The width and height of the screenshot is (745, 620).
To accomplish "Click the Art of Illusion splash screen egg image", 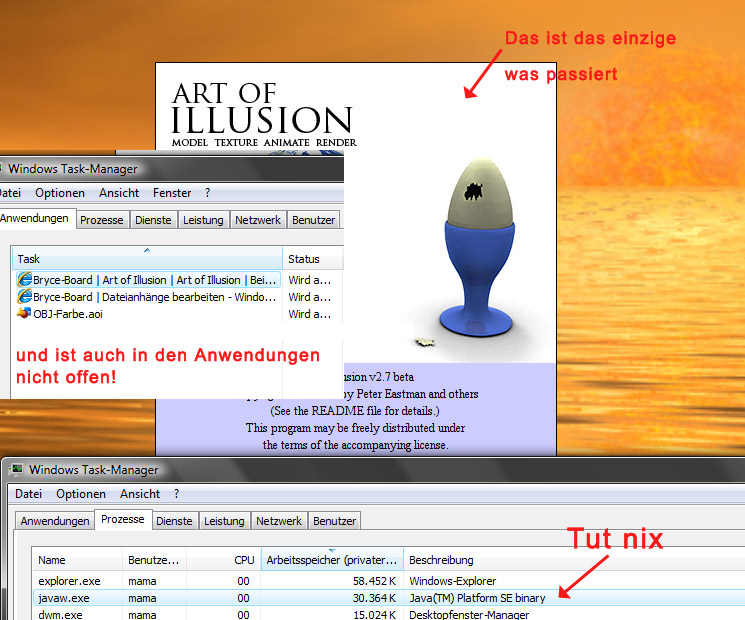I will click(x=479, y=247).
